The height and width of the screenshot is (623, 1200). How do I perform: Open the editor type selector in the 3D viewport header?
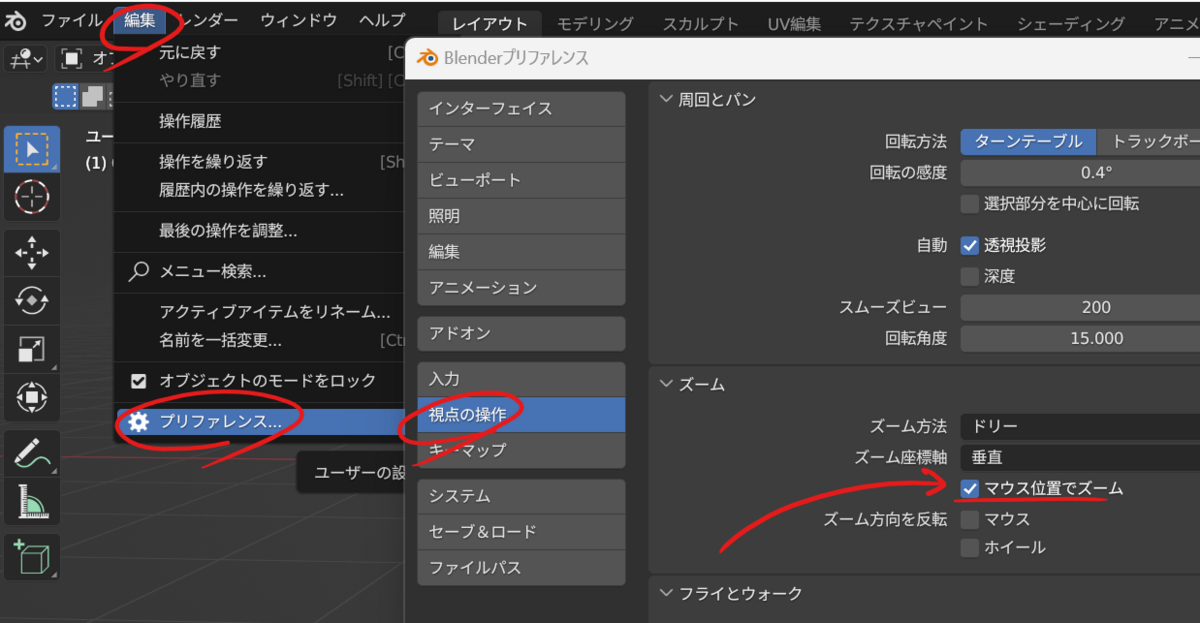(x=25, y=60)
